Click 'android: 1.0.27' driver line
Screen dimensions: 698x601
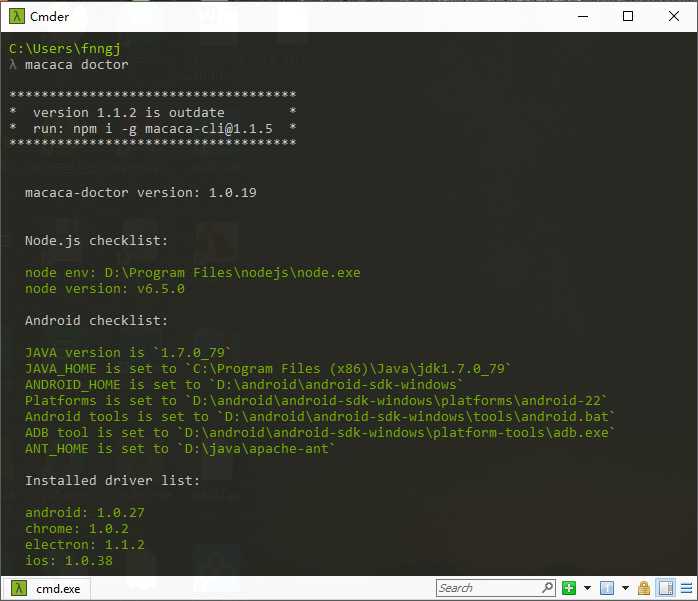(x=85, y=513)
